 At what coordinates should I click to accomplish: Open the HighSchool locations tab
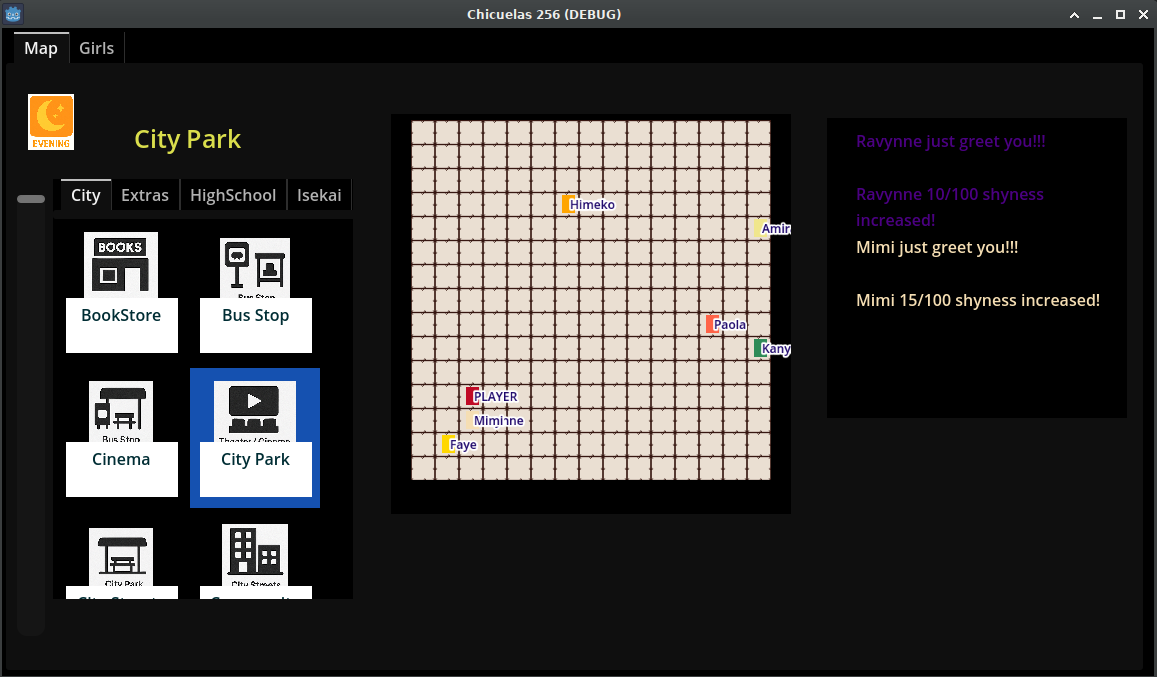233,195
